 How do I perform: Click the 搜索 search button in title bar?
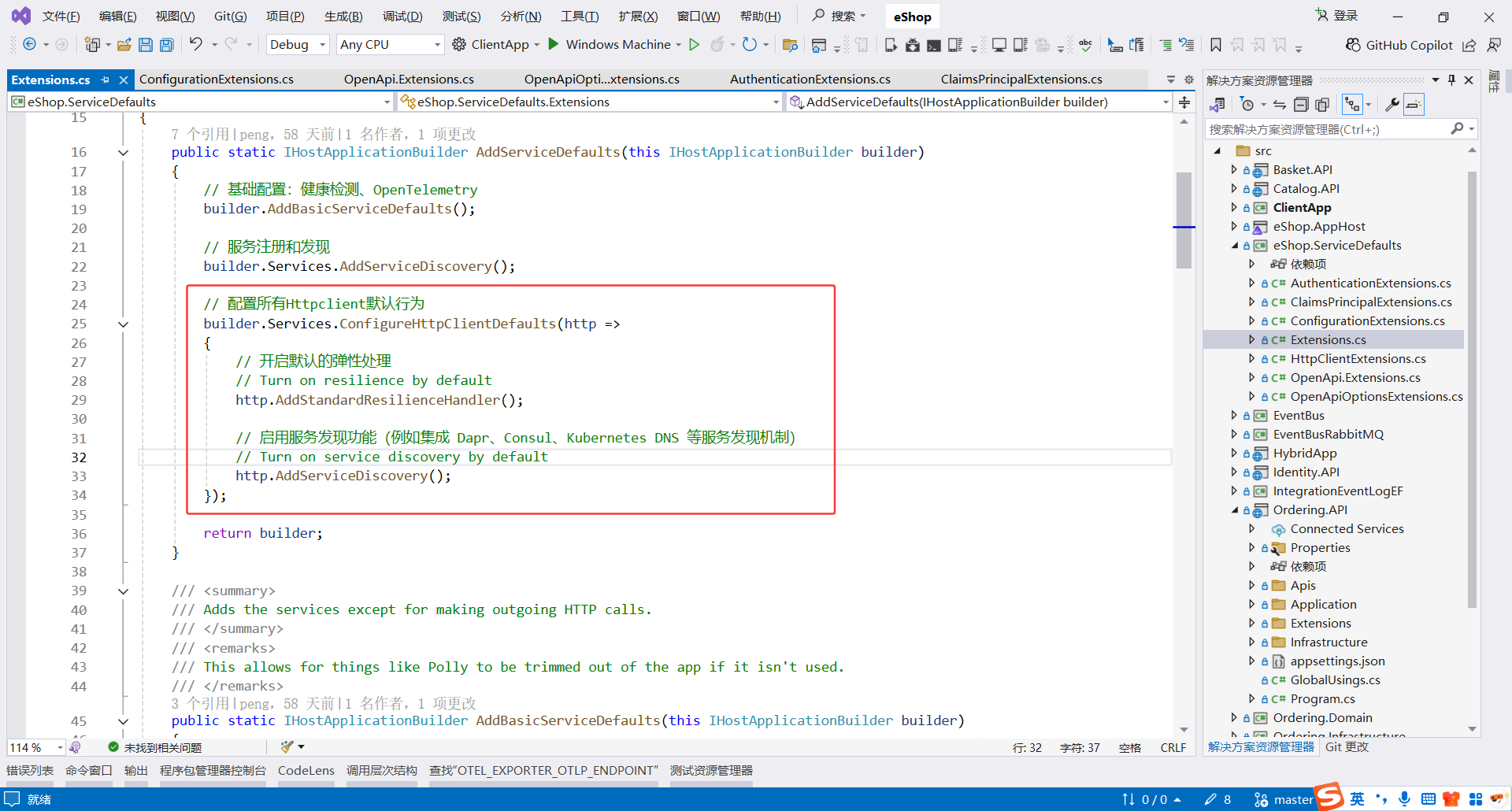point(839,17)
